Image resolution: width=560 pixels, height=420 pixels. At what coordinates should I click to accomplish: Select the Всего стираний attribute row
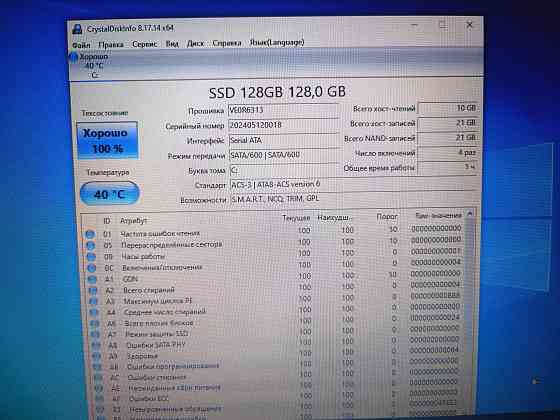(x=275, y=289)
